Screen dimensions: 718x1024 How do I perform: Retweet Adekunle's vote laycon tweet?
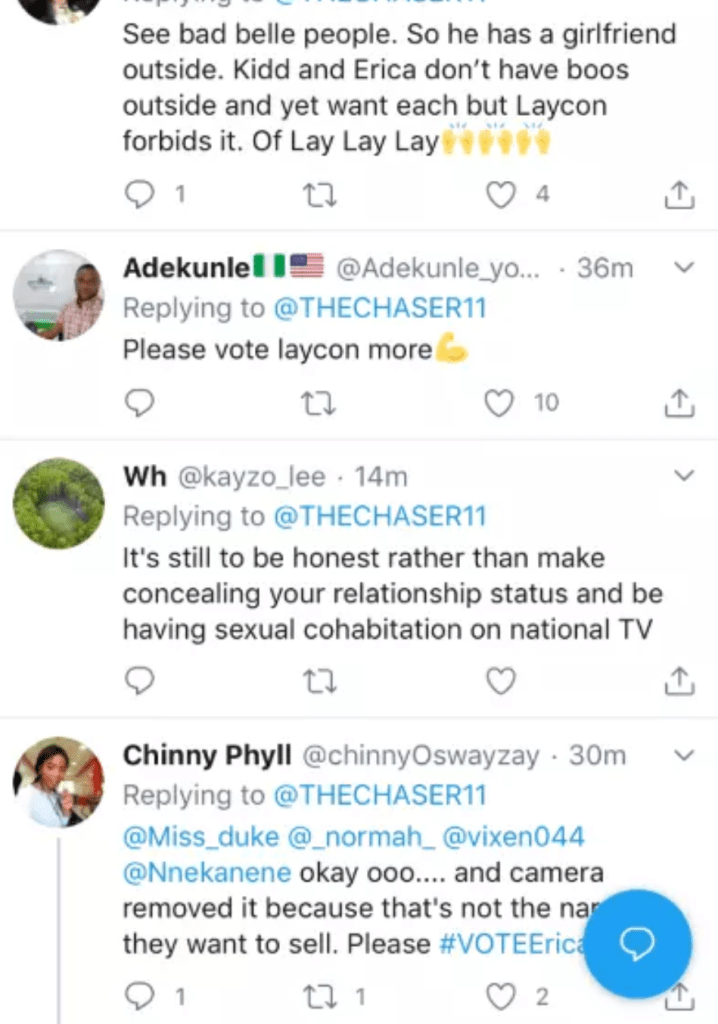click(321, 403)
